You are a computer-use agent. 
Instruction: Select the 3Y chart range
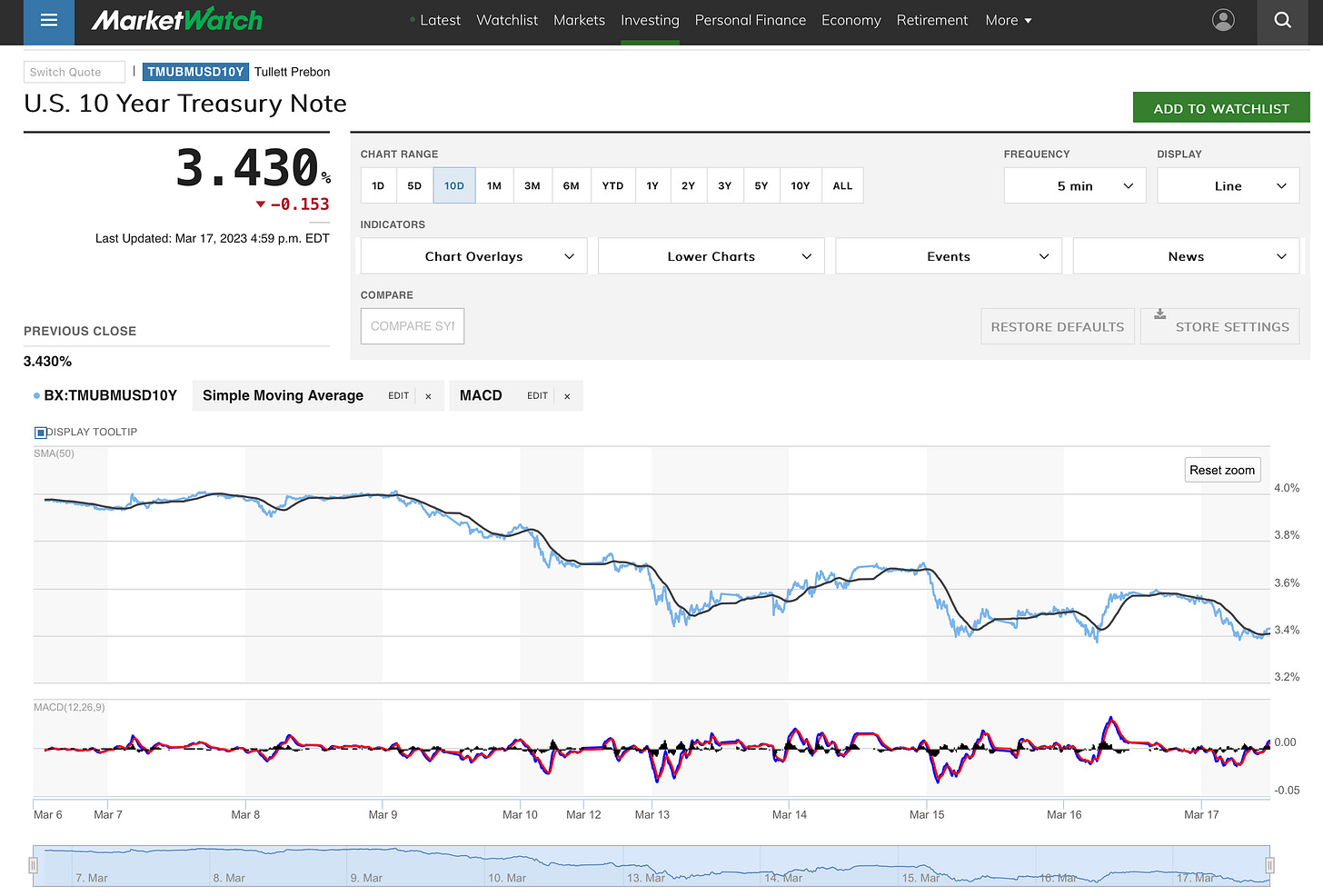pyautogui.click(x=725, y=185)
